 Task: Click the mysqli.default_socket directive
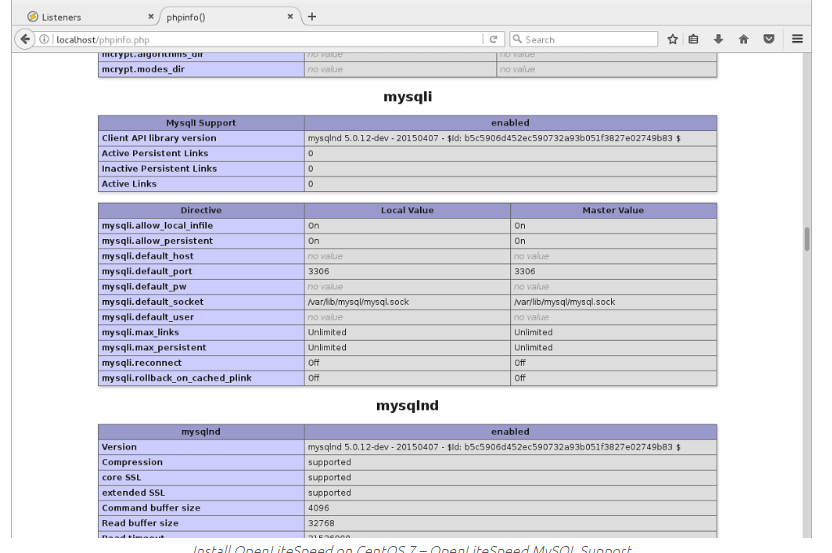pos(201,302)
